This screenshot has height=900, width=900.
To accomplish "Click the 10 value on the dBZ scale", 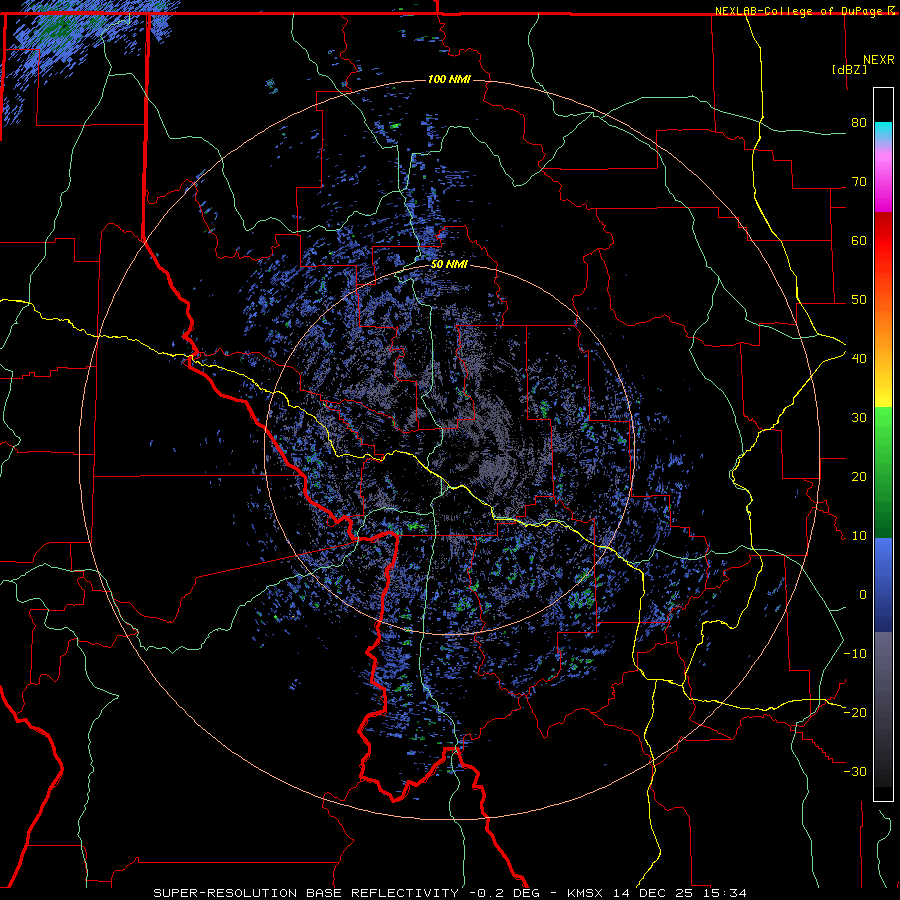I will [859, 536].
